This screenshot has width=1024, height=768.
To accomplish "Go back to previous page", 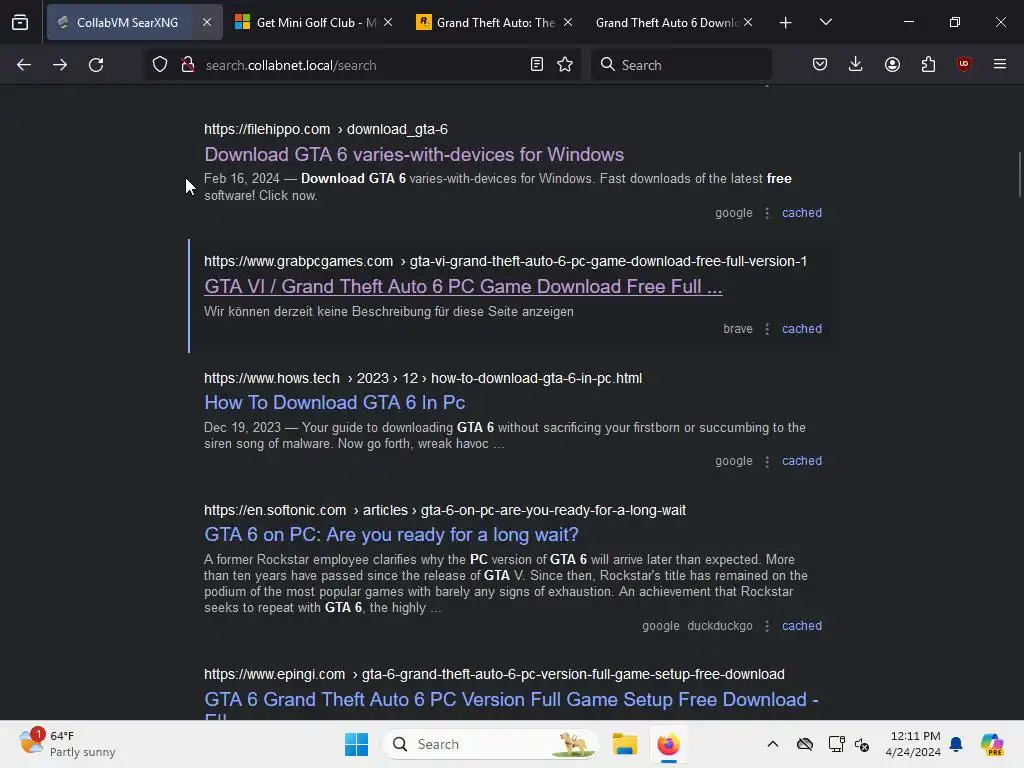I will (x=24, y=65).
